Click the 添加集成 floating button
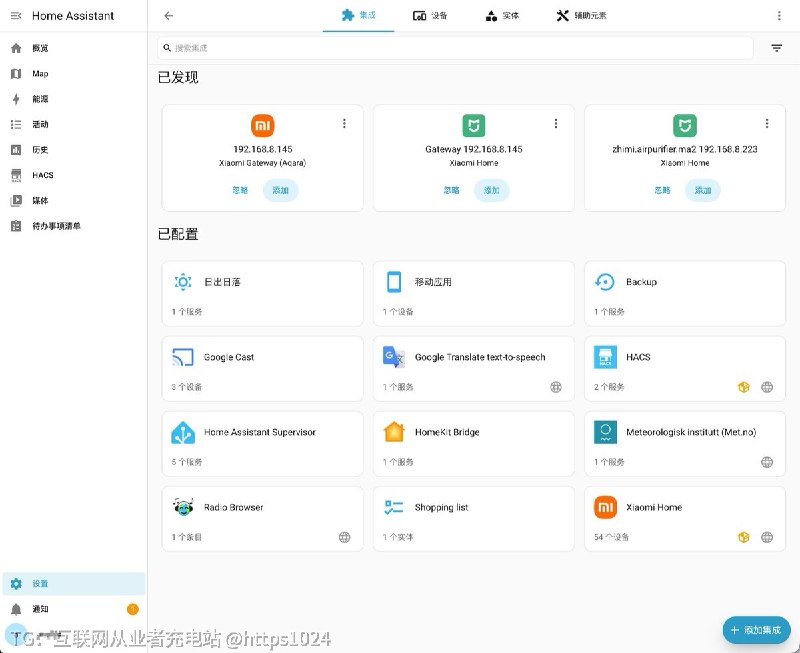The height and width of the screenshot is (653, 800). pyautogui.click(x=757, y=630)
